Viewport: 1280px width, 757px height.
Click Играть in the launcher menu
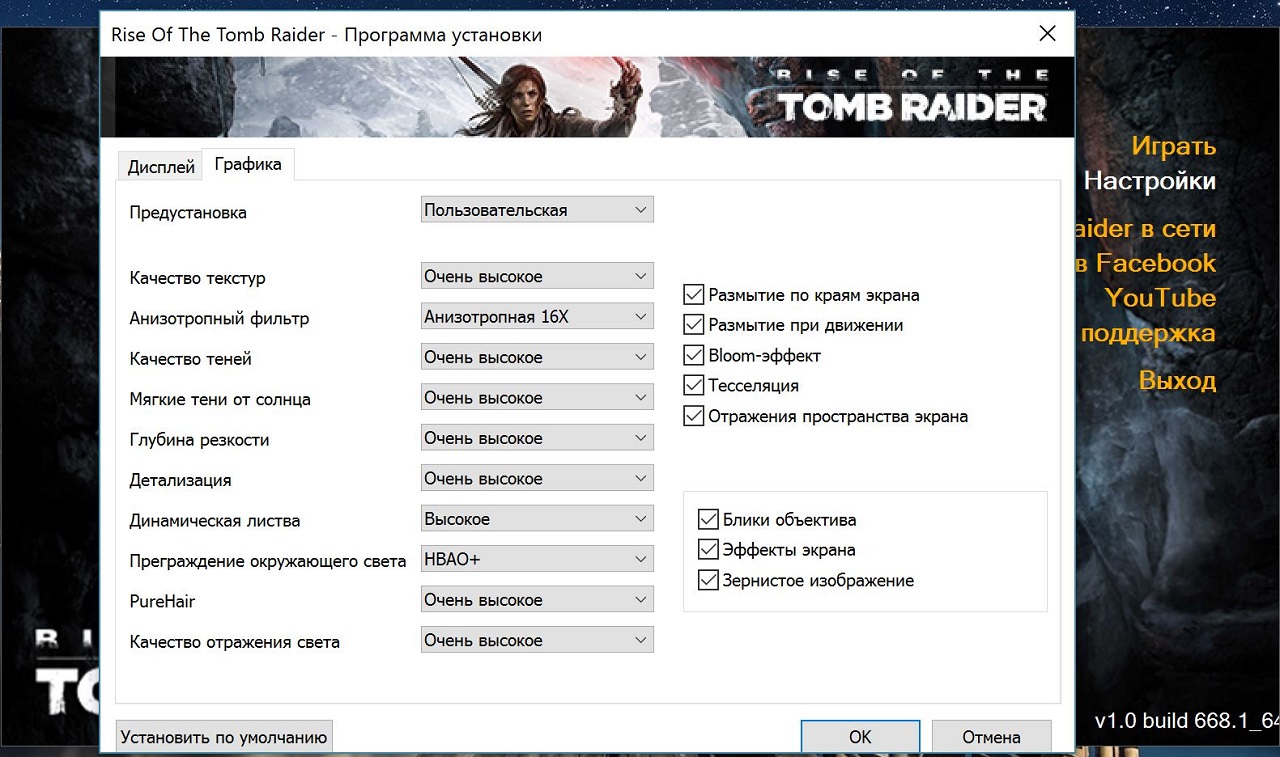pos(1173,146)
